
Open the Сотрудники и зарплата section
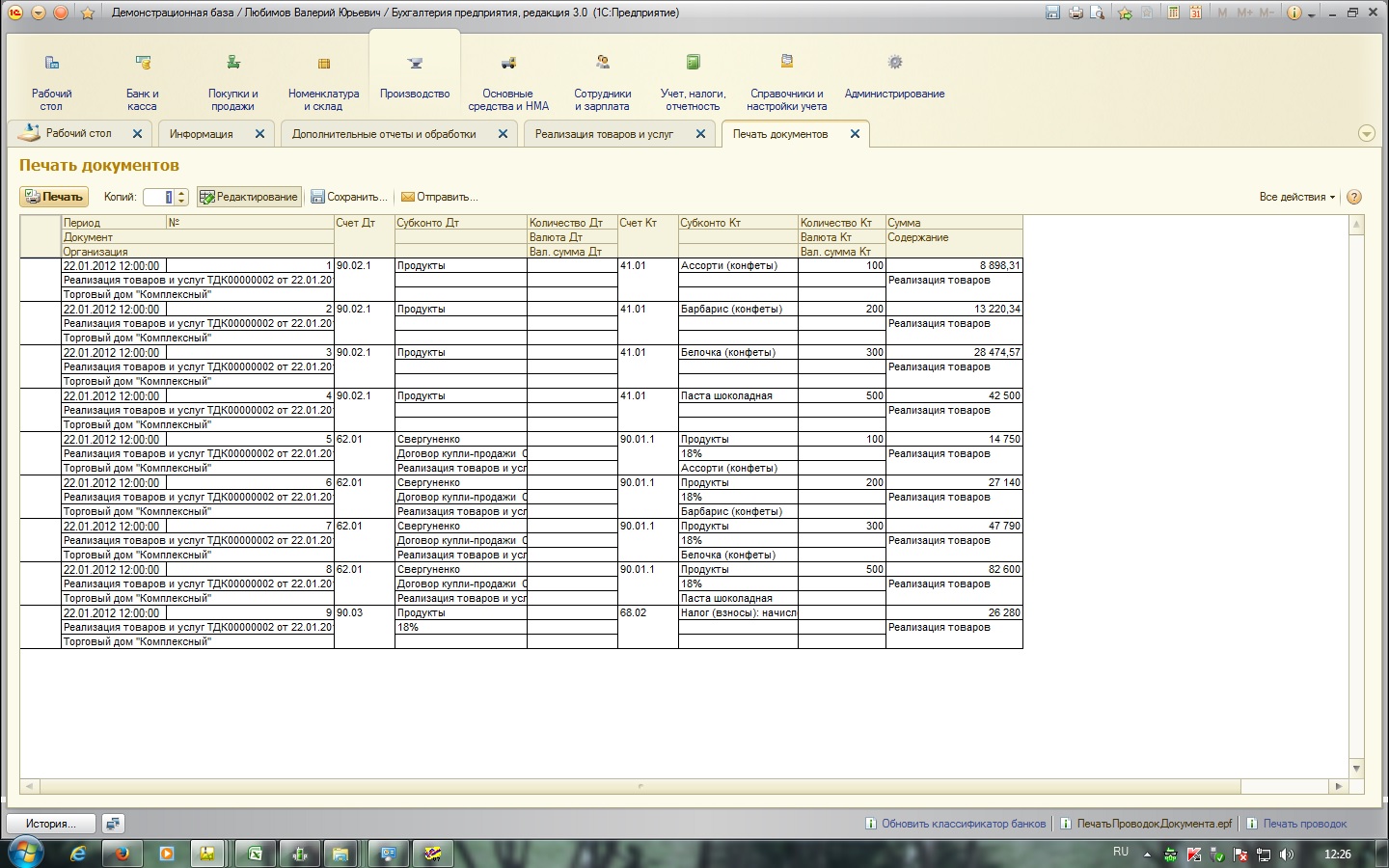tap(603, 84)
